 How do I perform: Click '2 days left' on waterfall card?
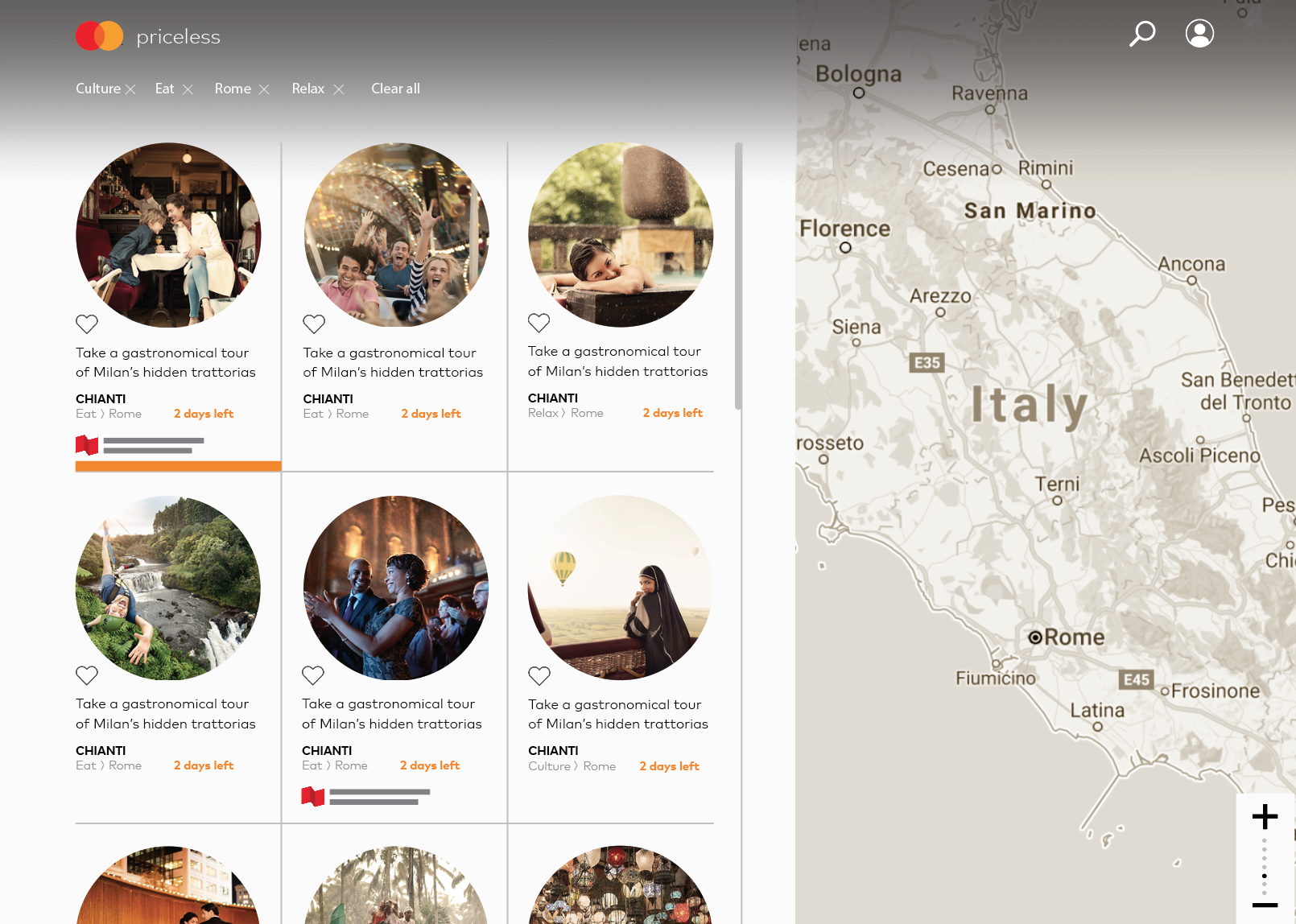tap(204, 765)
